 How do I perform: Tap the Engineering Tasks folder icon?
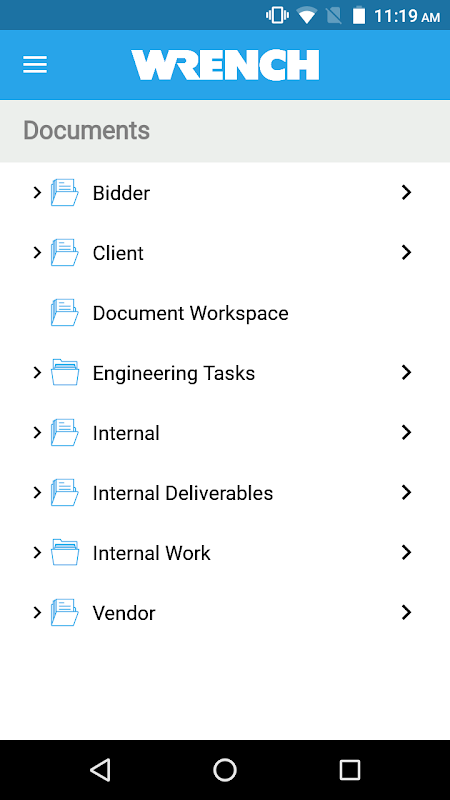pyautogui.click(x=65, y=372)
